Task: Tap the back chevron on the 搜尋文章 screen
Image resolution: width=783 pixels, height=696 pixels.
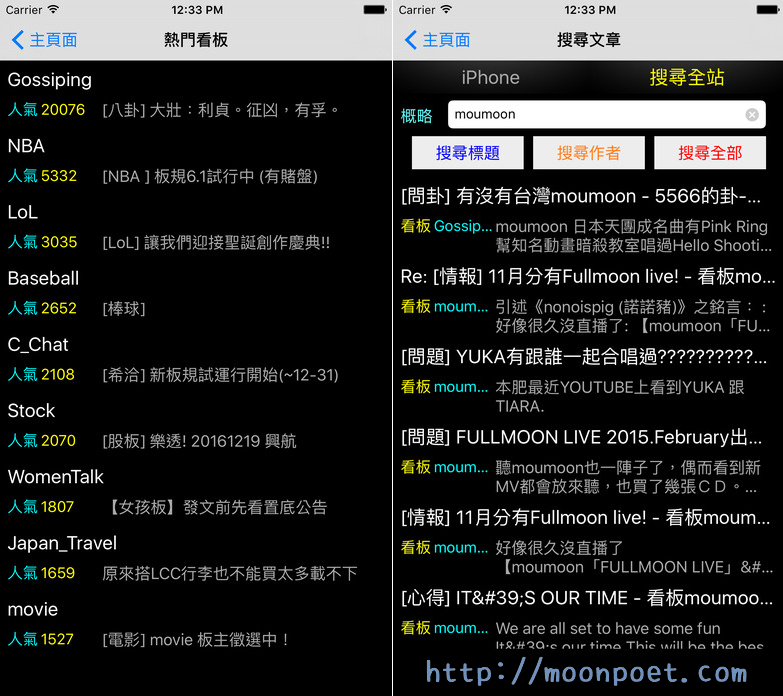Action: tap(410, 40)
